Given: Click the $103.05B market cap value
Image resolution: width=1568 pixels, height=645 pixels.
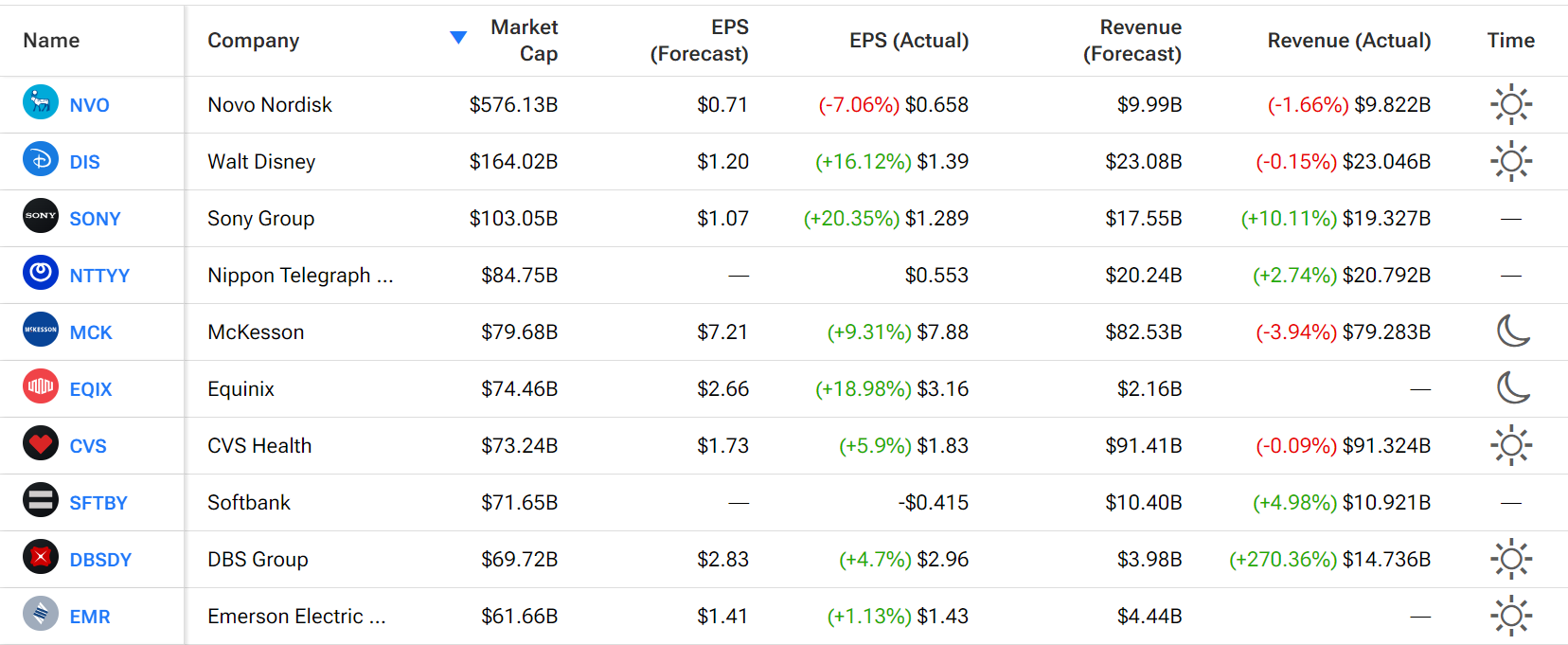Looking at the screenshot, I should click(513, 219).
